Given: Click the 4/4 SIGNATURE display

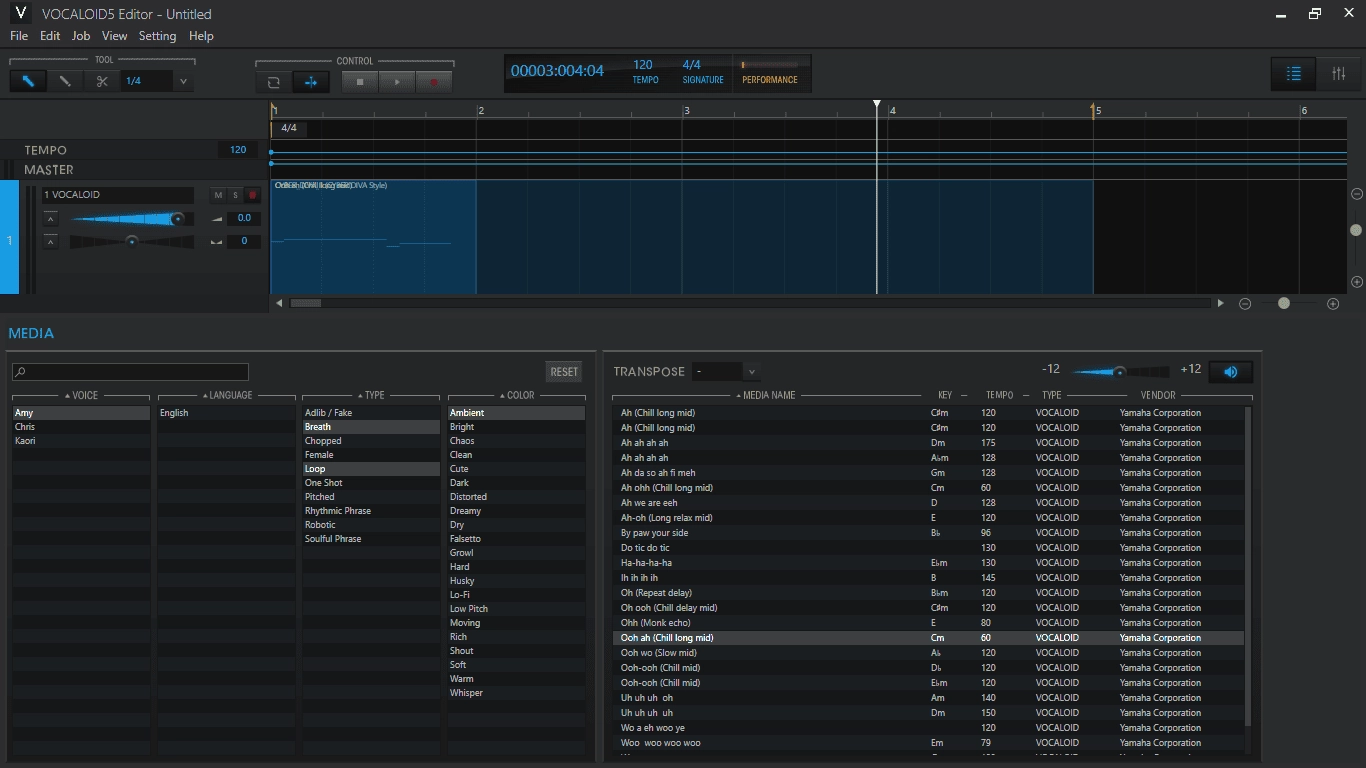Looking at the screenshot, I should tap(702, 72).
